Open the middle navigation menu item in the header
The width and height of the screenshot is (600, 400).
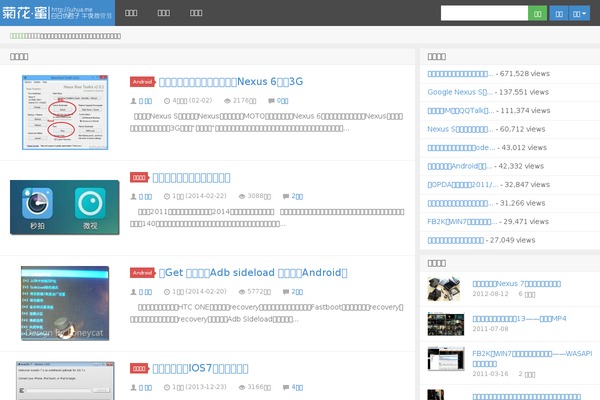(164, 13)
